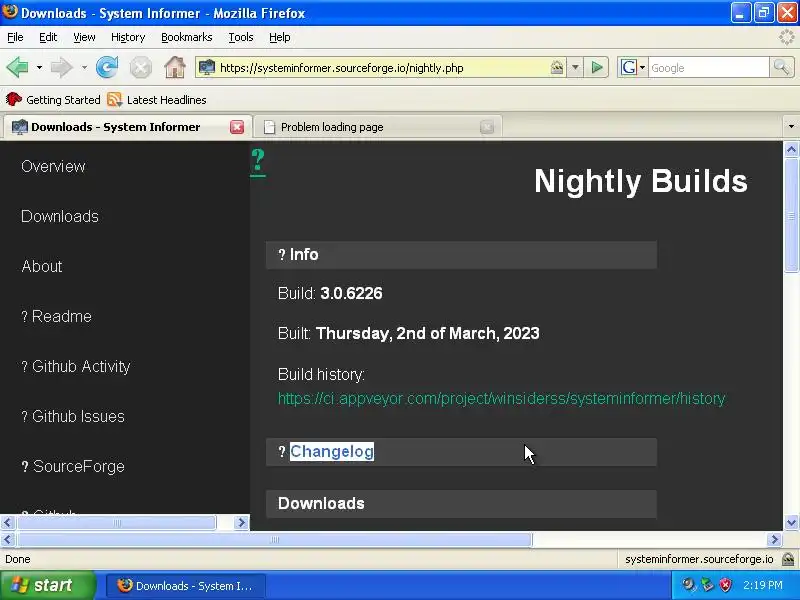Image resolution: width=800 pixels, height=600 pixels.
Task: Click the red shield security tray icon
Action: [725, 585]
